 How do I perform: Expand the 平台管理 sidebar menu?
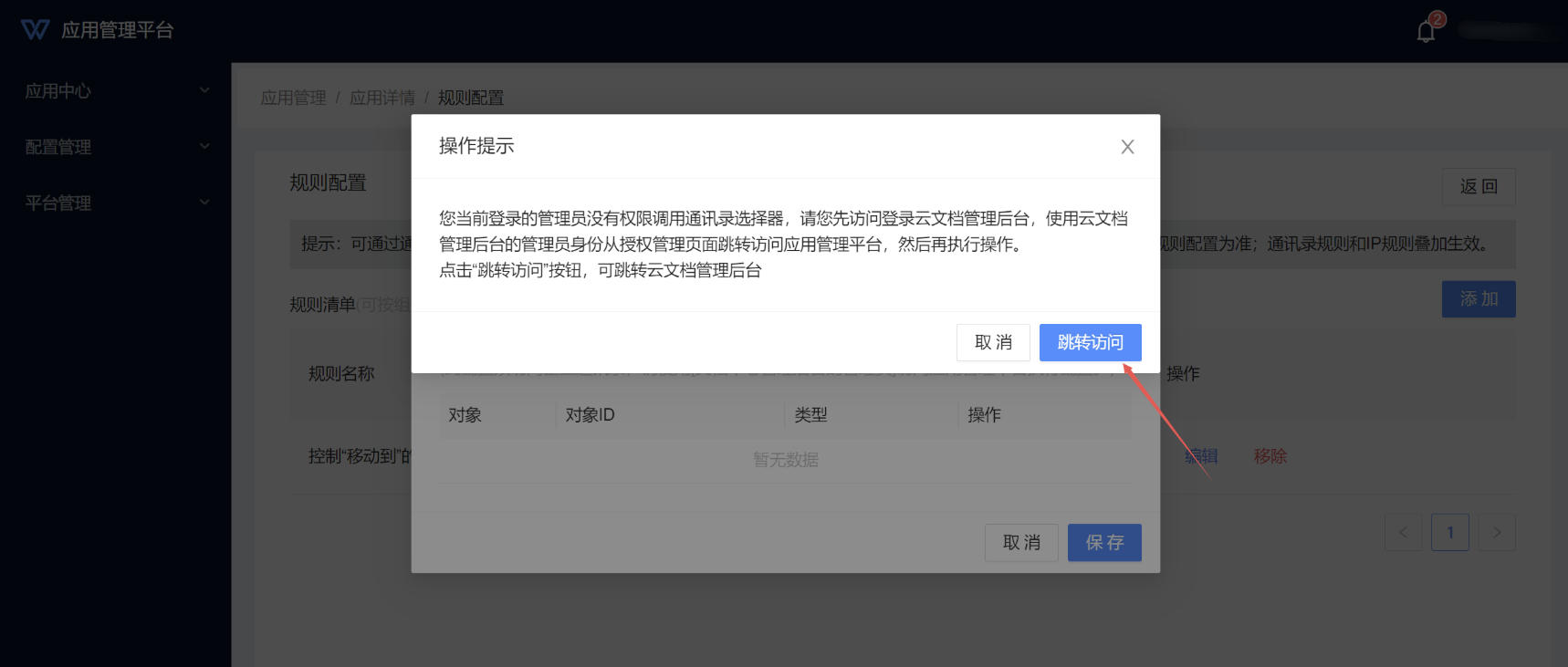click(116, 203)
